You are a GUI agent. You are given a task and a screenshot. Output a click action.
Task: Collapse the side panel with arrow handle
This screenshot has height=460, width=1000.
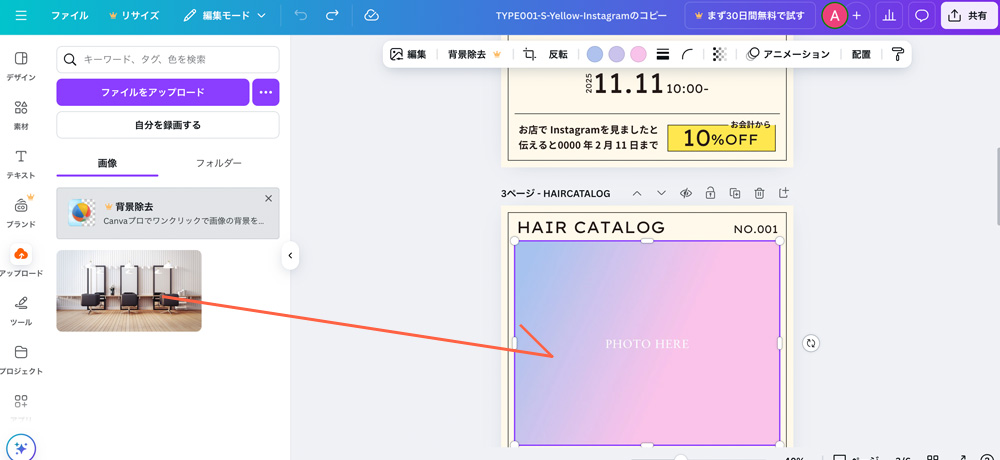290,256
